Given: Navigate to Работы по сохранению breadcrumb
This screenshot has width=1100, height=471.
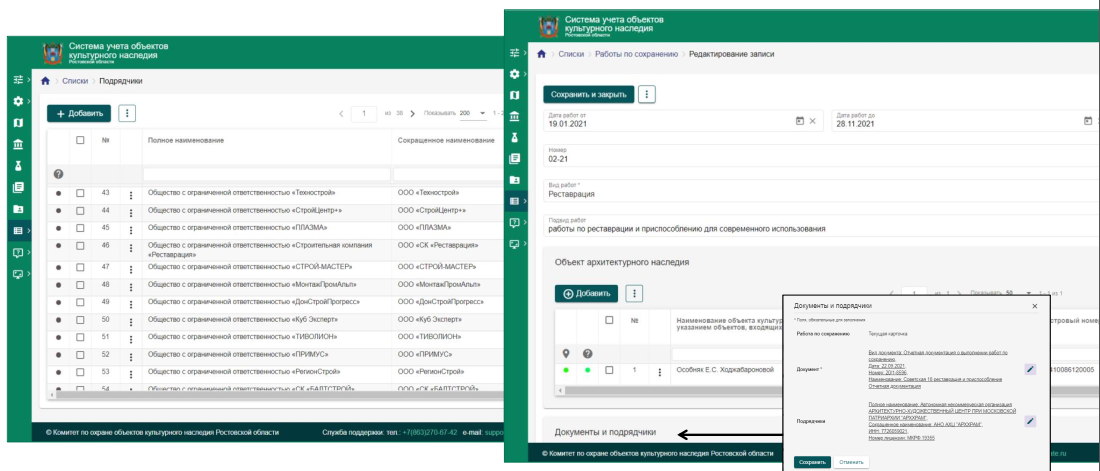Looking at the screenshot, I should (x=636, y=53).
